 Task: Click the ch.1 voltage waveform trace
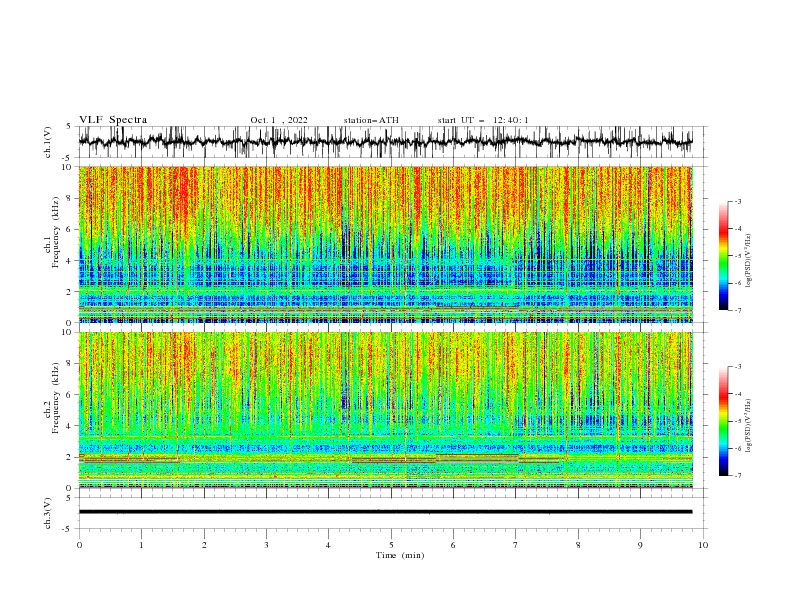click(x=385, y=141)
